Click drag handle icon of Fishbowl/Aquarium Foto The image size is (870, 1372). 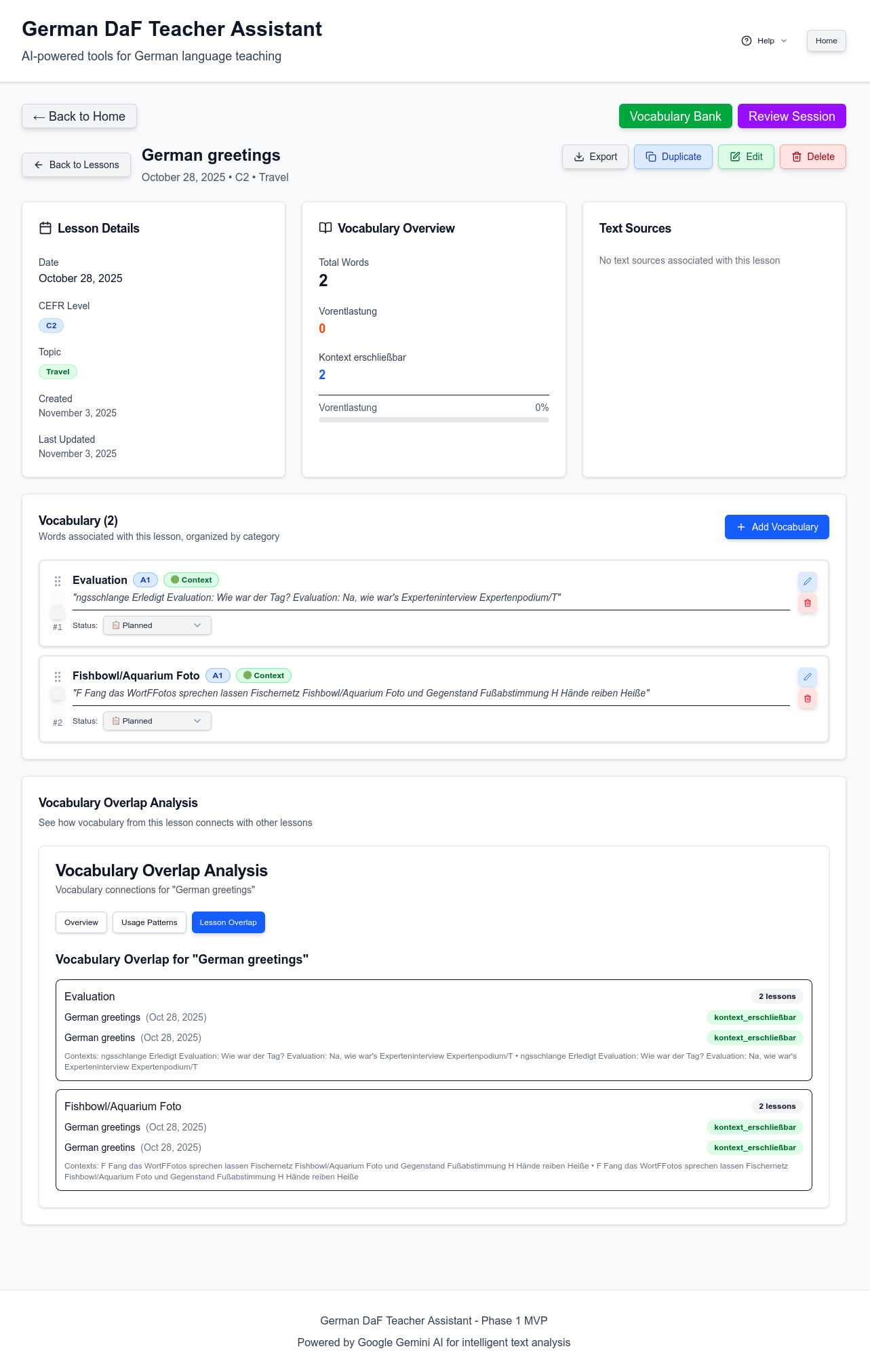click(58, 676)
